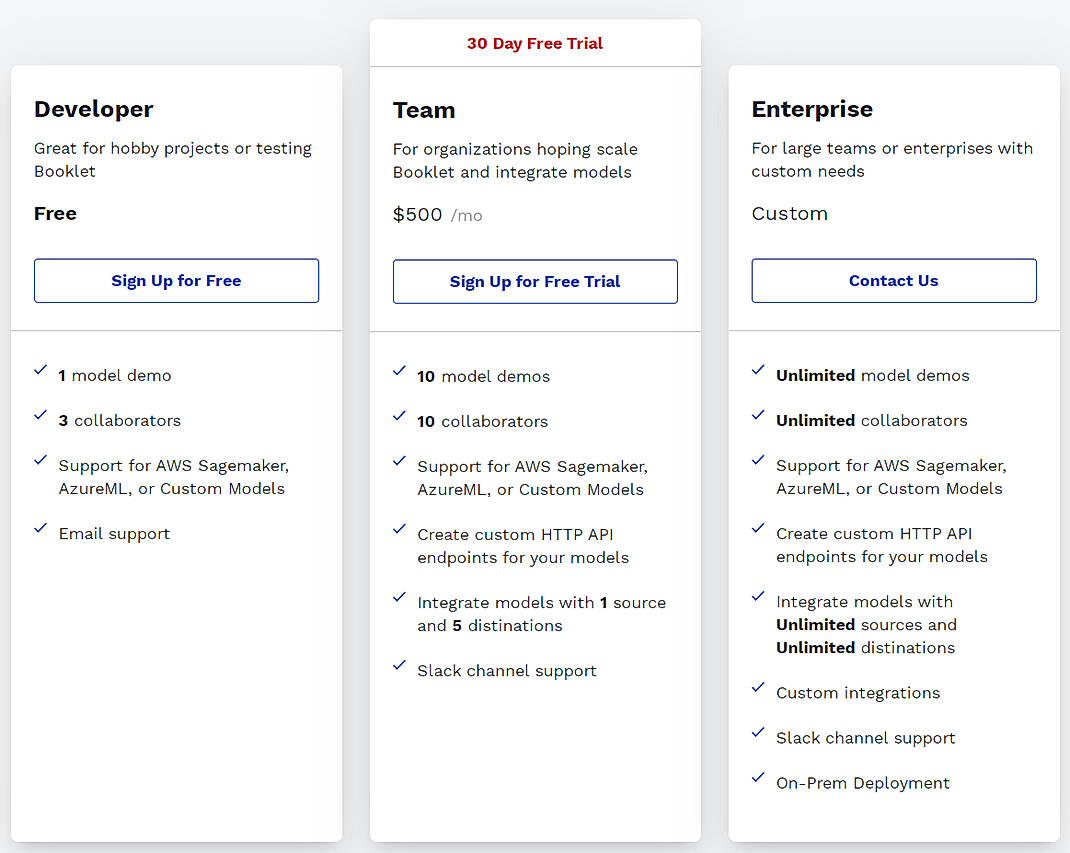Screen dimensions: 1070x853
Task: Click the checkmark beside "1 model demo"
Action: 41,370
